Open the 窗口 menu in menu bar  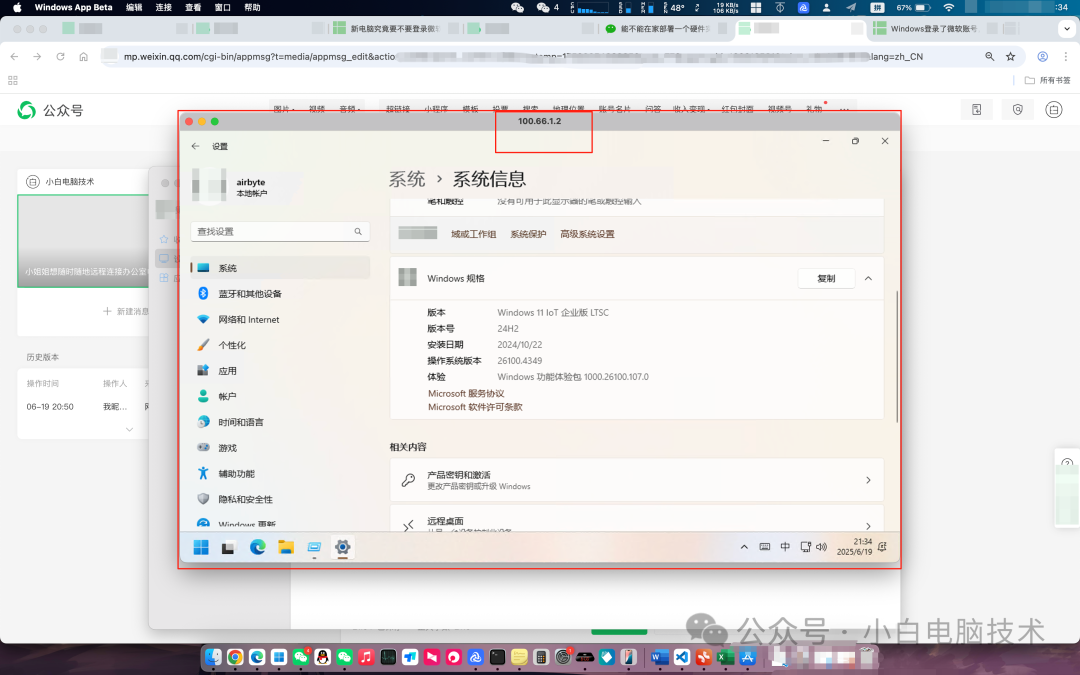[222, 8]
